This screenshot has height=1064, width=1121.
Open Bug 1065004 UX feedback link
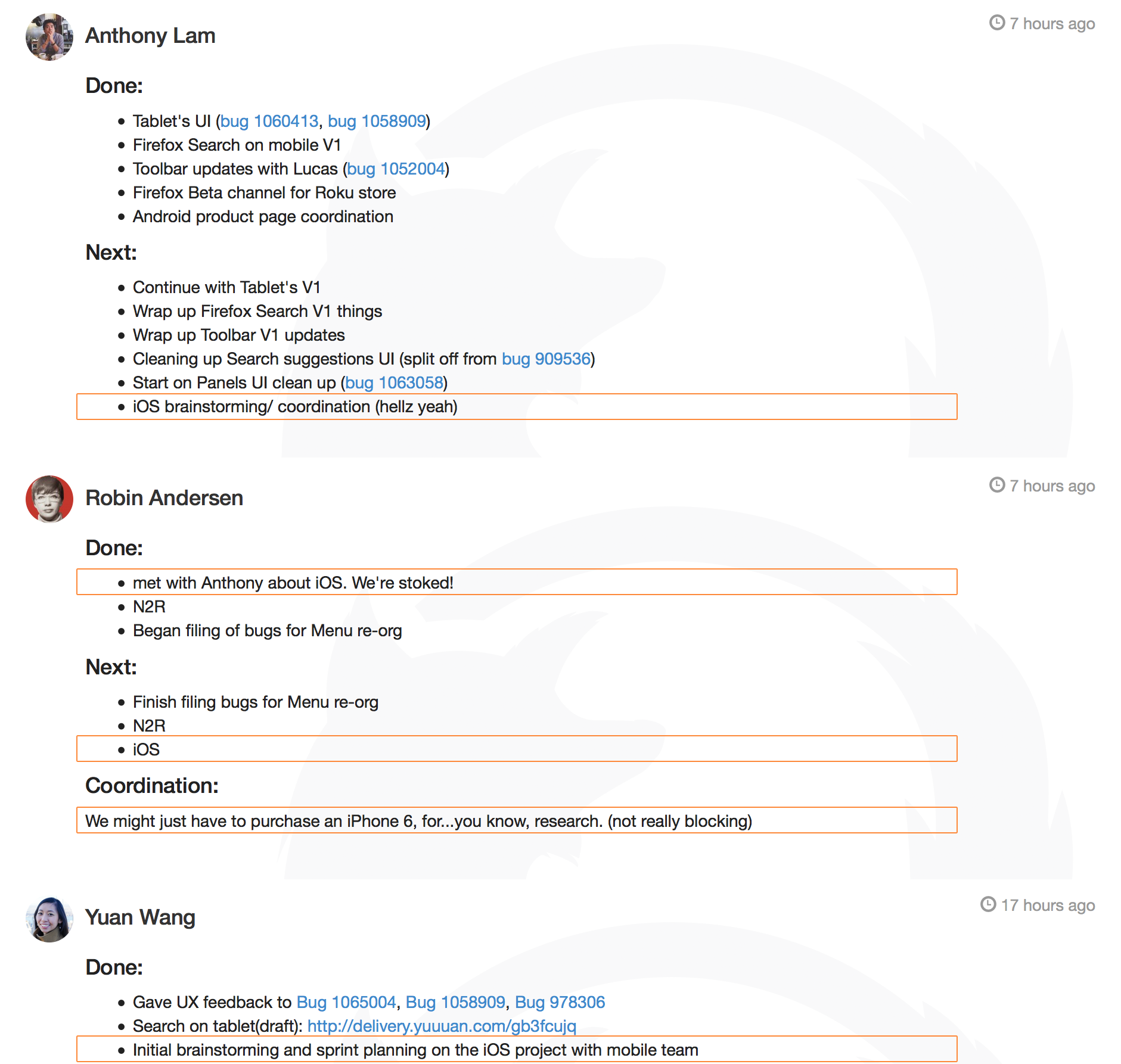pyautogui.click(x=346, y=1002)
